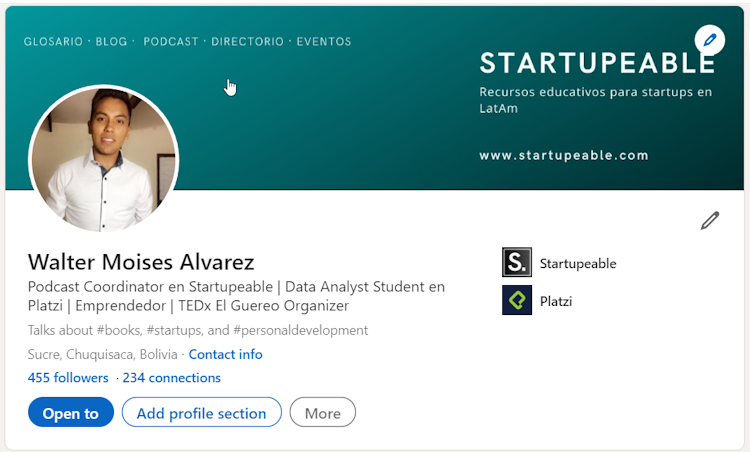Click the PODCAST banner text
The height and width of the screenshot is (452, 750).
coord(171,42)
